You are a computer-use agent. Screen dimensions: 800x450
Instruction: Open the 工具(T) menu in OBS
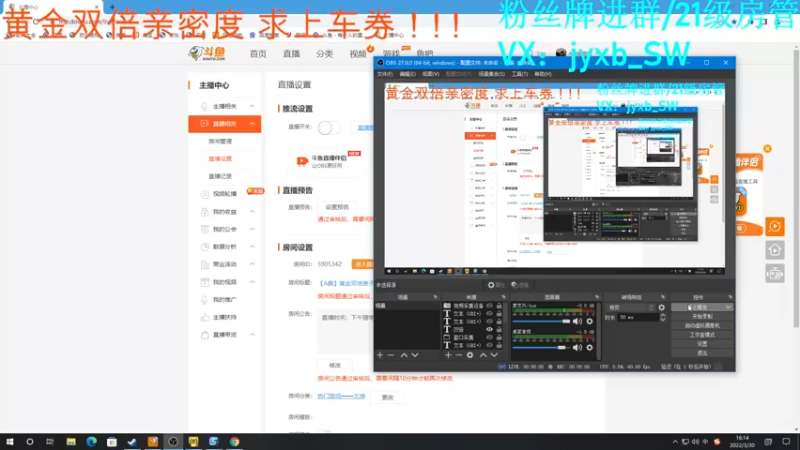[519, 74]
